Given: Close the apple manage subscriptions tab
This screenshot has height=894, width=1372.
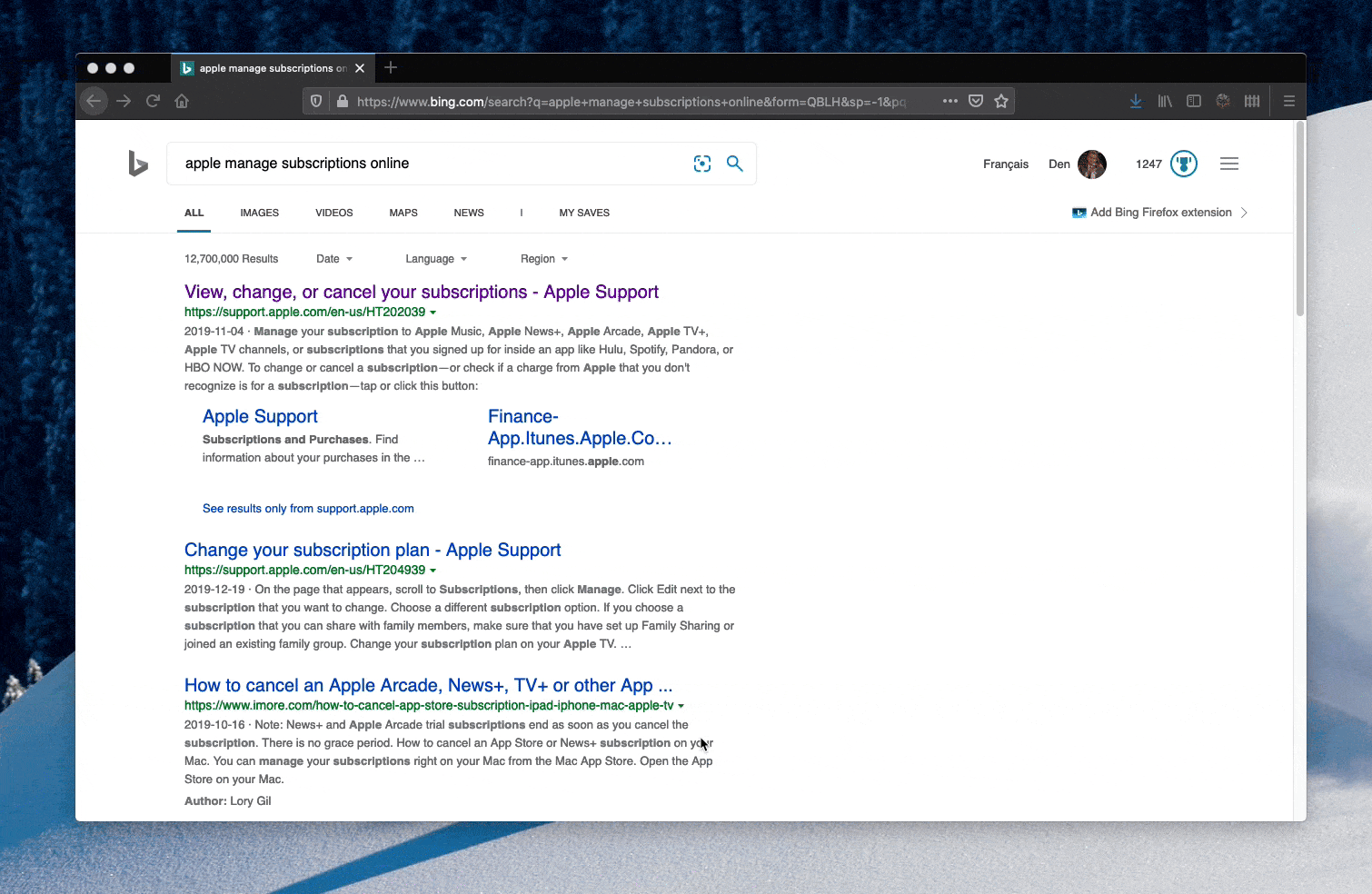Looking at the screenshot, I should (360, 68).
